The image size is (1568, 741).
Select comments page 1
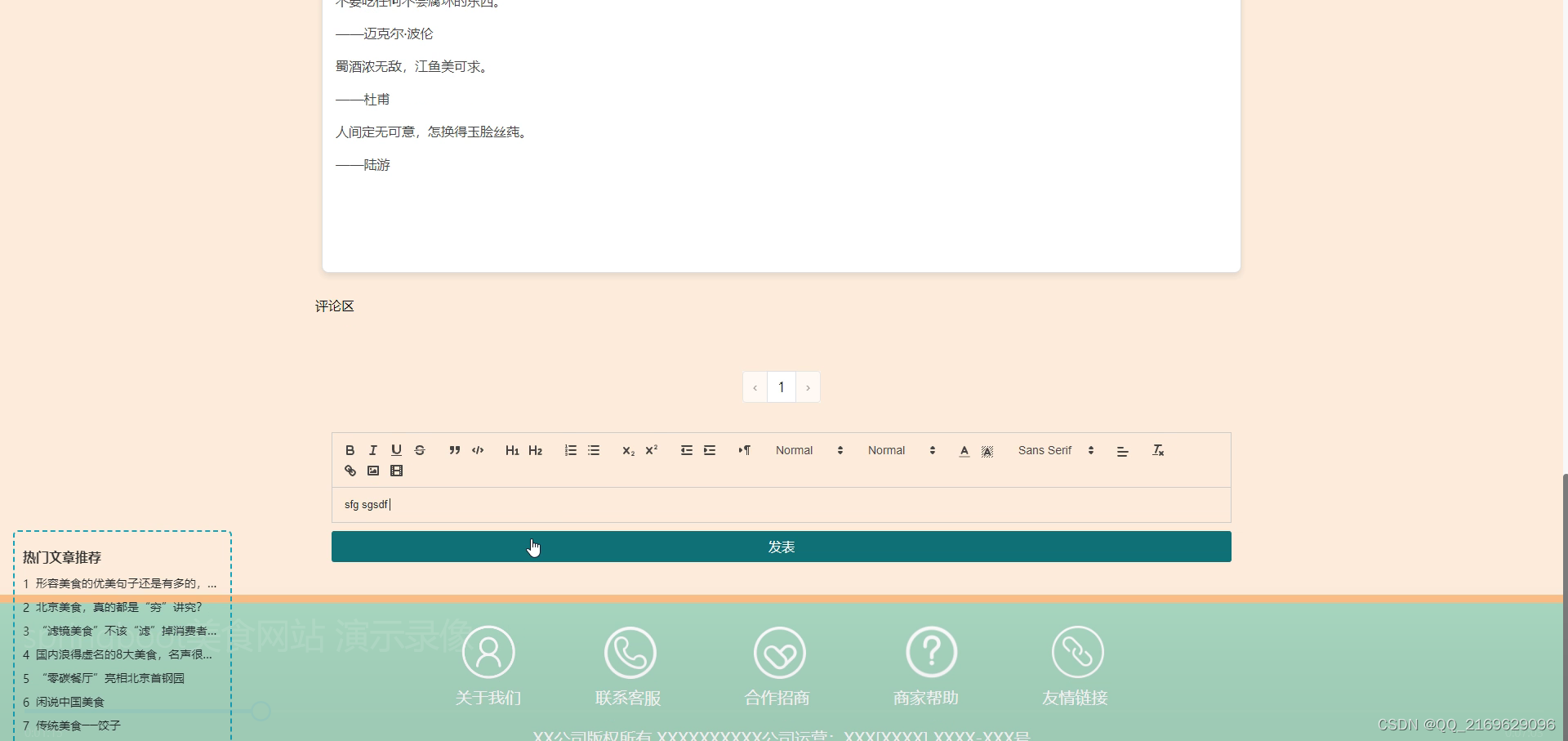click(x=782, y=387)
